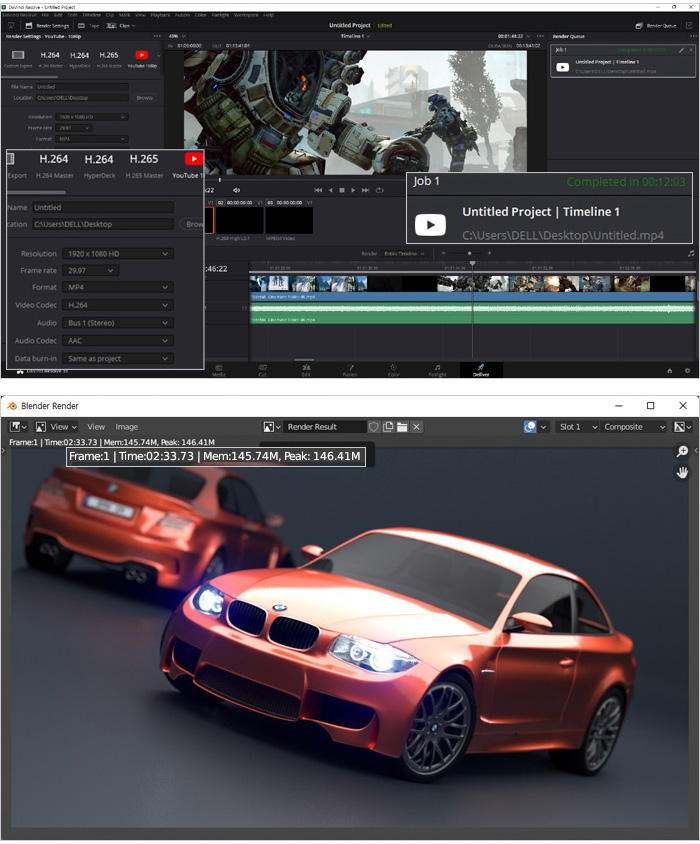This screenshot has height=844, width=700.
Task: Switch to the Fairlight page
Action: (x=437, y=370)
